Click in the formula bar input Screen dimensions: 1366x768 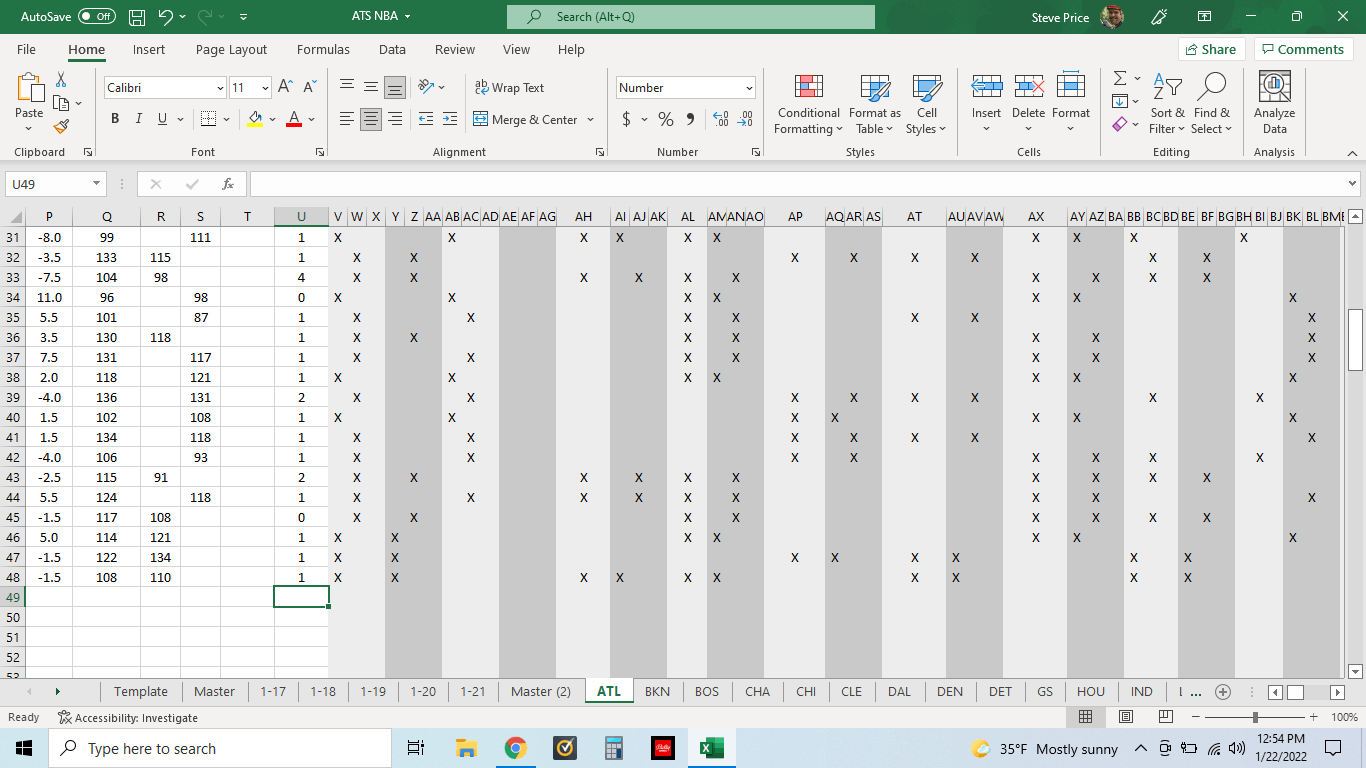[798, 184]
